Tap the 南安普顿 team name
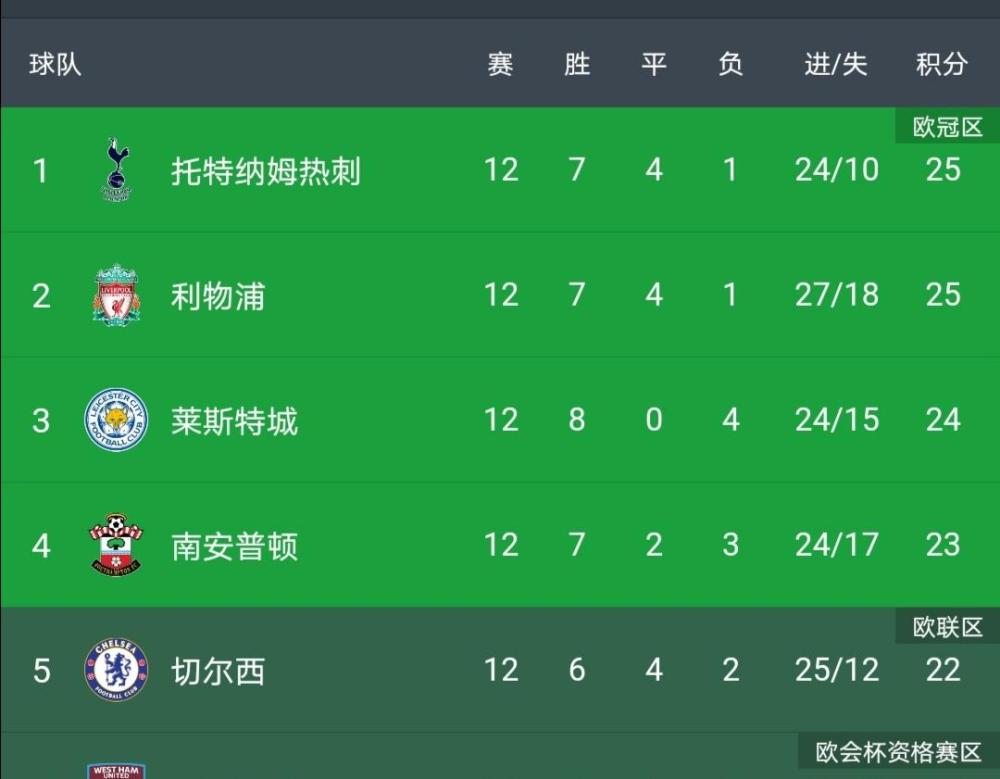The width and height of the screenshot is (1000, 779). coord(234,546)
